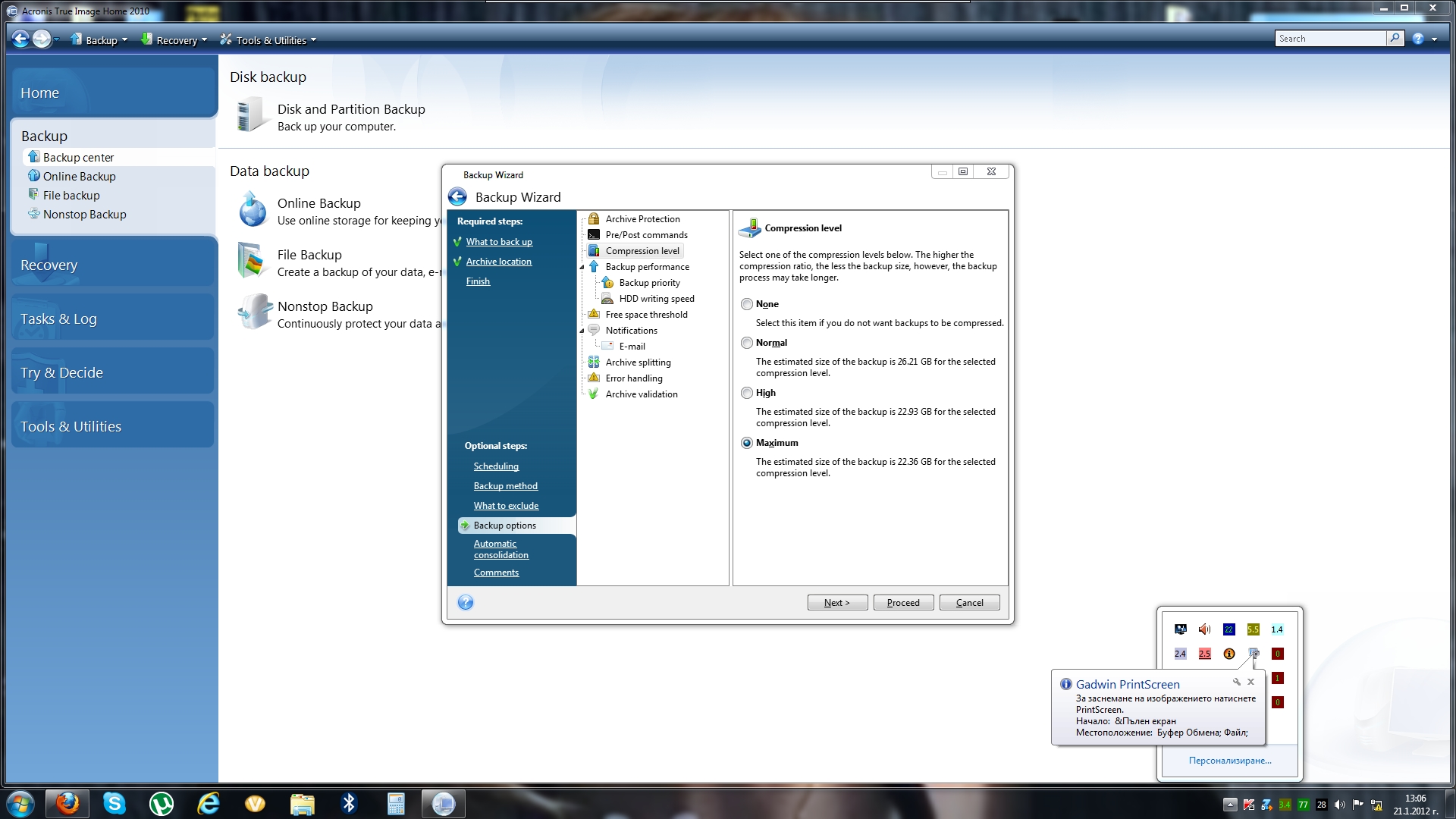Click the Персонализиране... link
The height and width of the screenshot is (819, 1456).
click(1230, 761)
